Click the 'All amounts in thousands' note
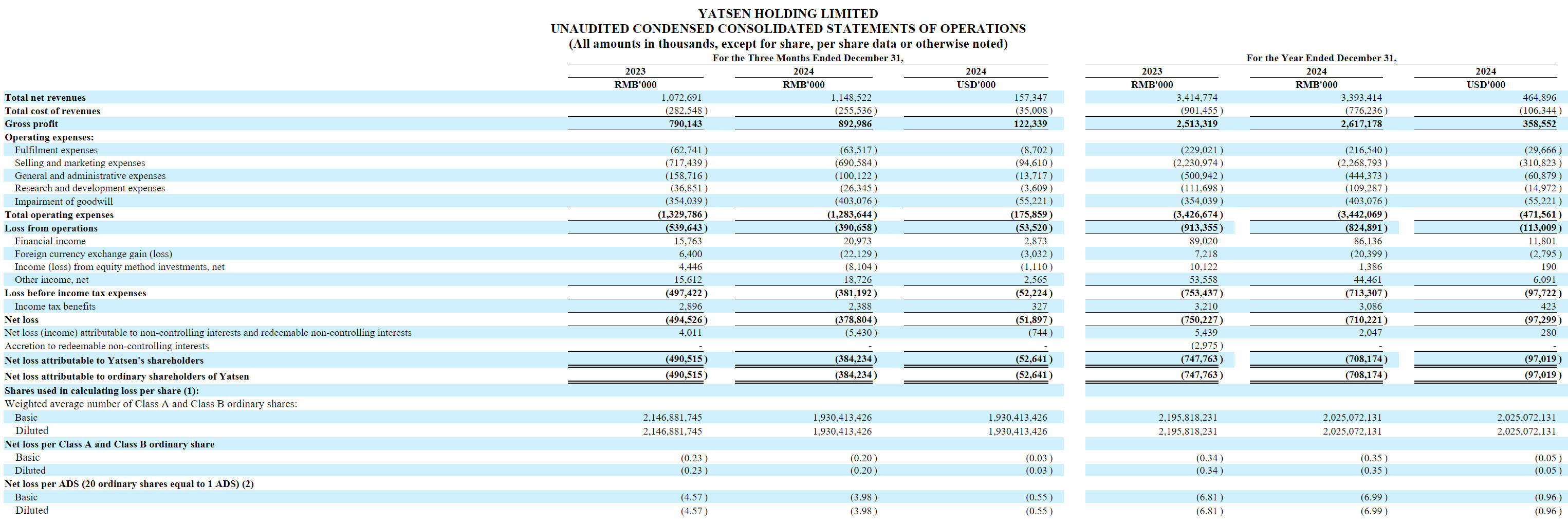This screenshot has height=522, width=1568. click(x=788, y=44)
